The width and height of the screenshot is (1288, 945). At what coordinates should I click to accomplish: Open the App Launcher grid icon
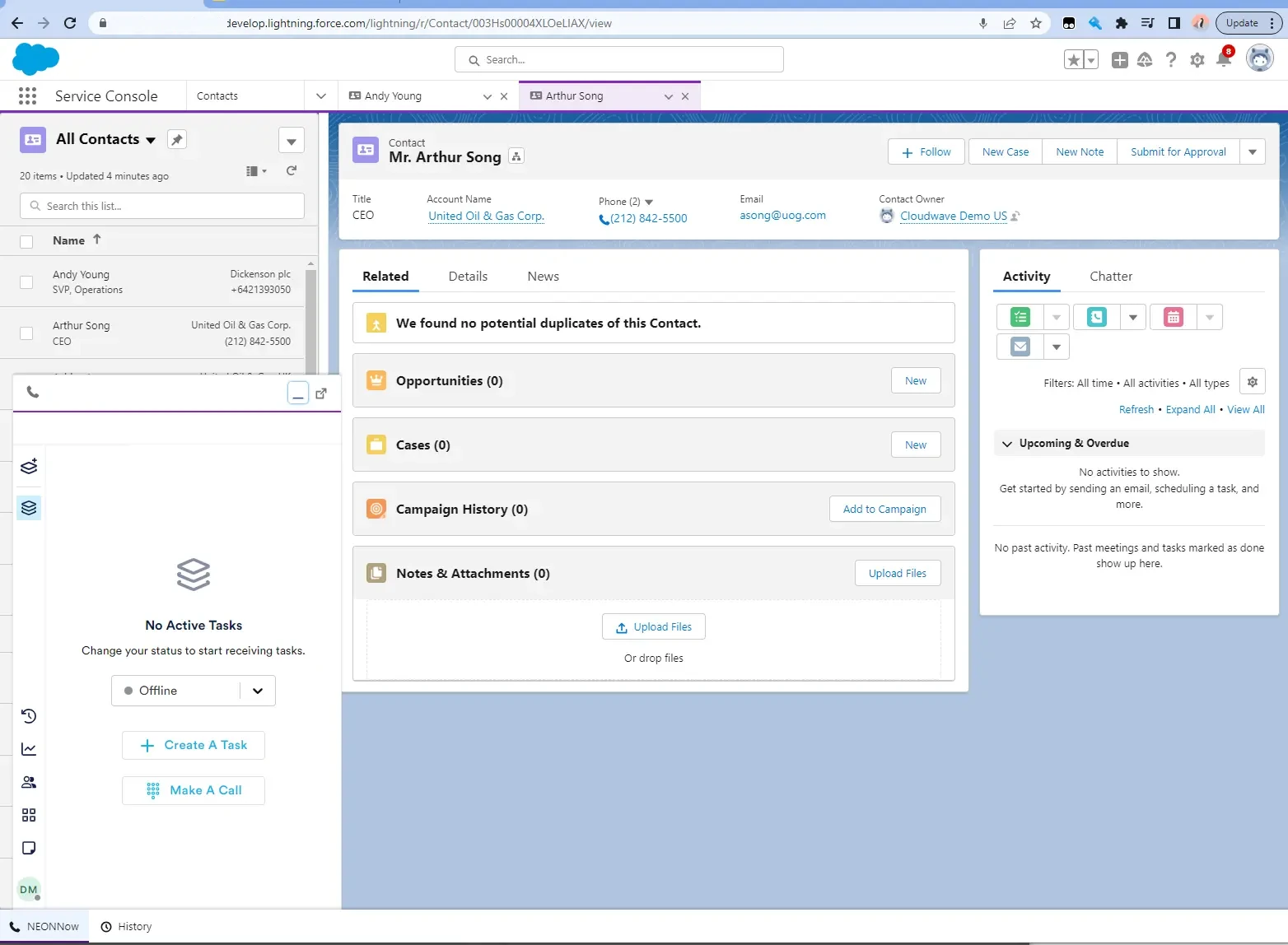(x=27, y=96)
